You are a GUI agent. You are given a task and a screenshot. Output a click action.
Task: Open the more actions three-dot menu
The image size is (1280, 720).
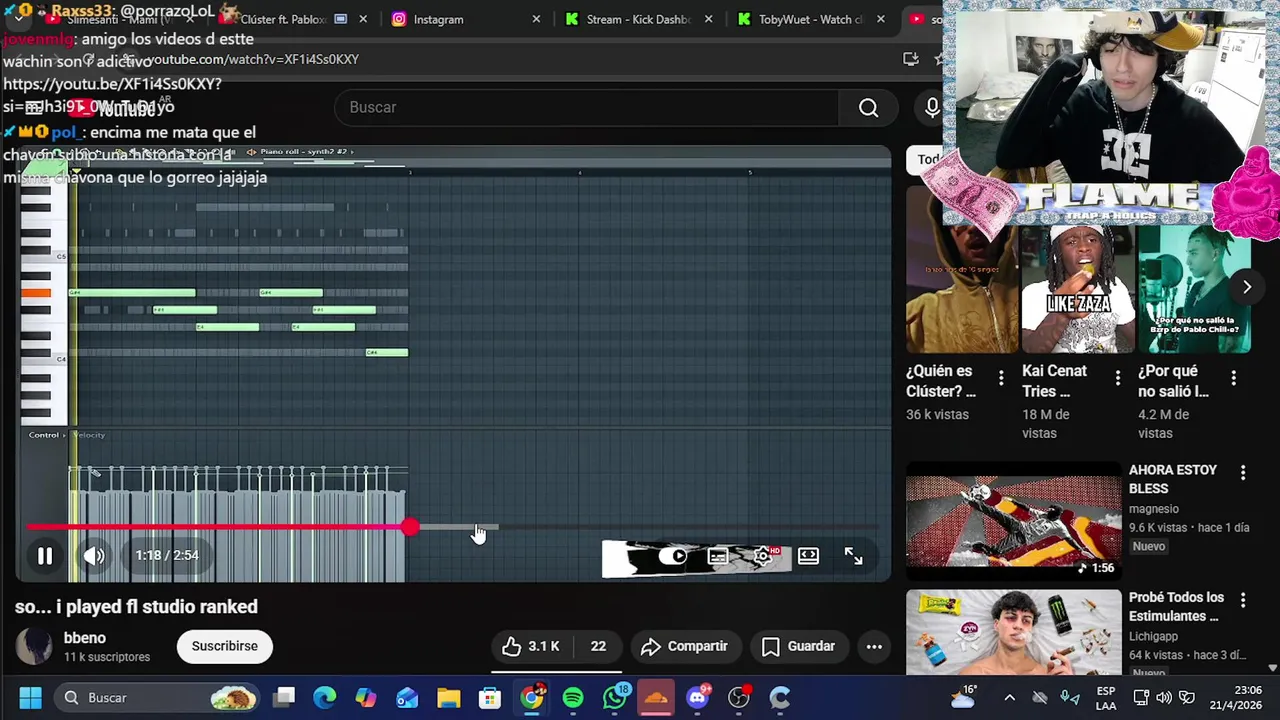point(874,646)
